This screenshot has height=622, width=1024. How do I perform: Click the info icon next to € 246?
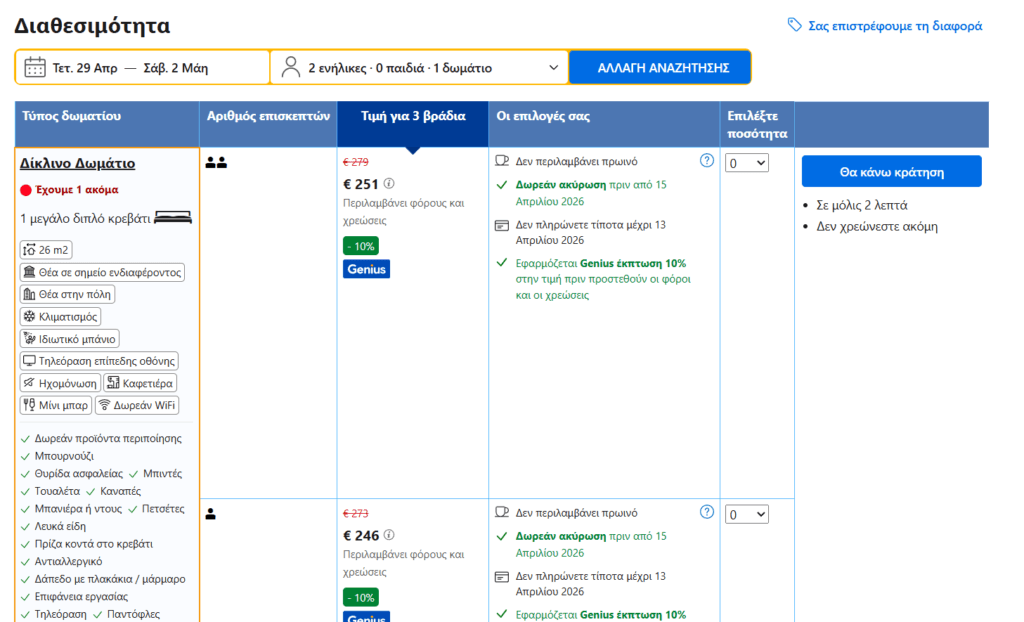390,536
